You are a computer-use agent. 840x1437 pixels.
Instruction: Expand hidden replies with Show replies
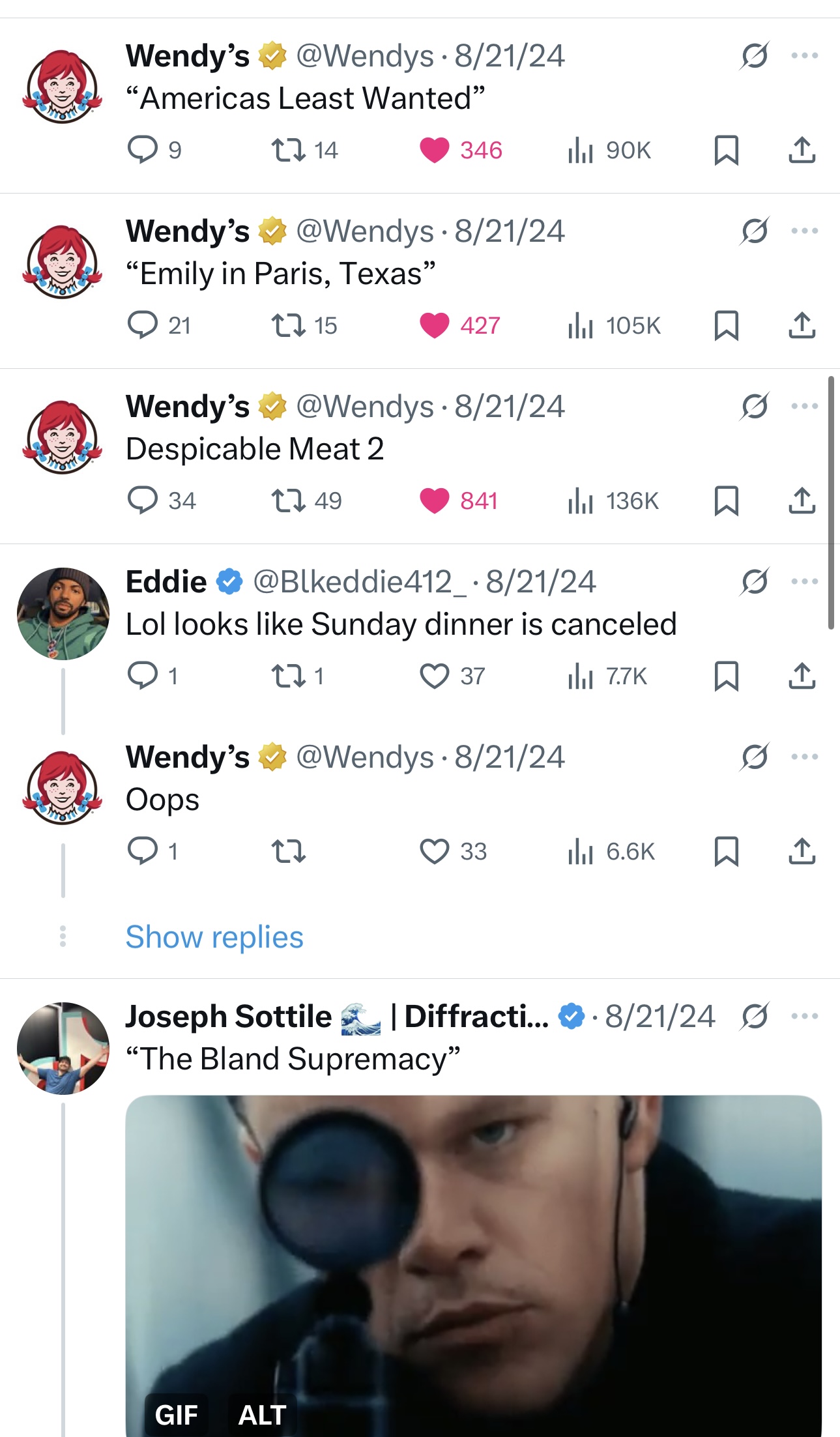(214, 937)
